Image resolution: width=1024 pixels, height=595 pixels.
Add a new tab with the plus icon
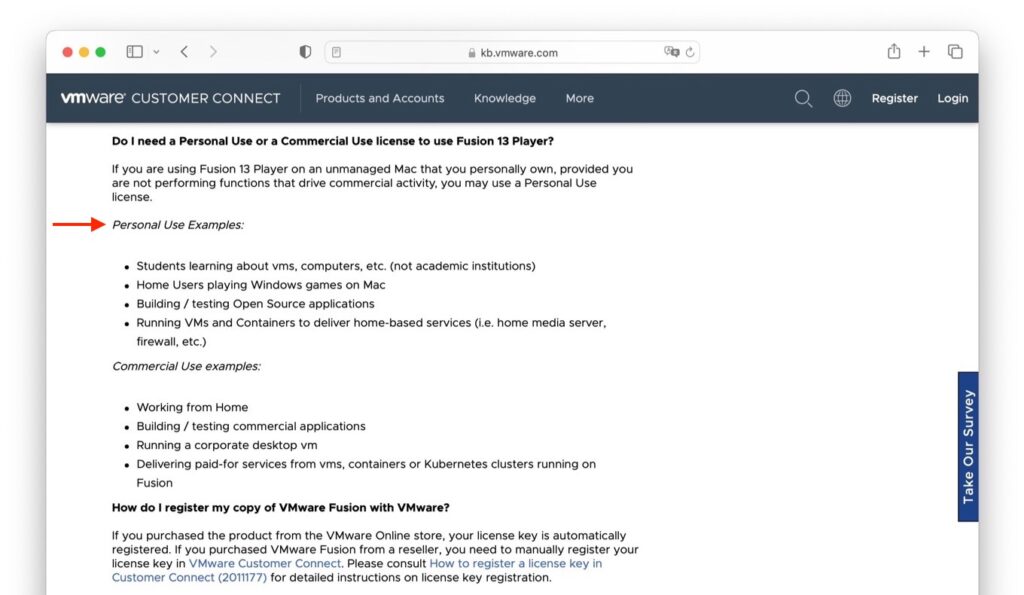pos(923,52)
